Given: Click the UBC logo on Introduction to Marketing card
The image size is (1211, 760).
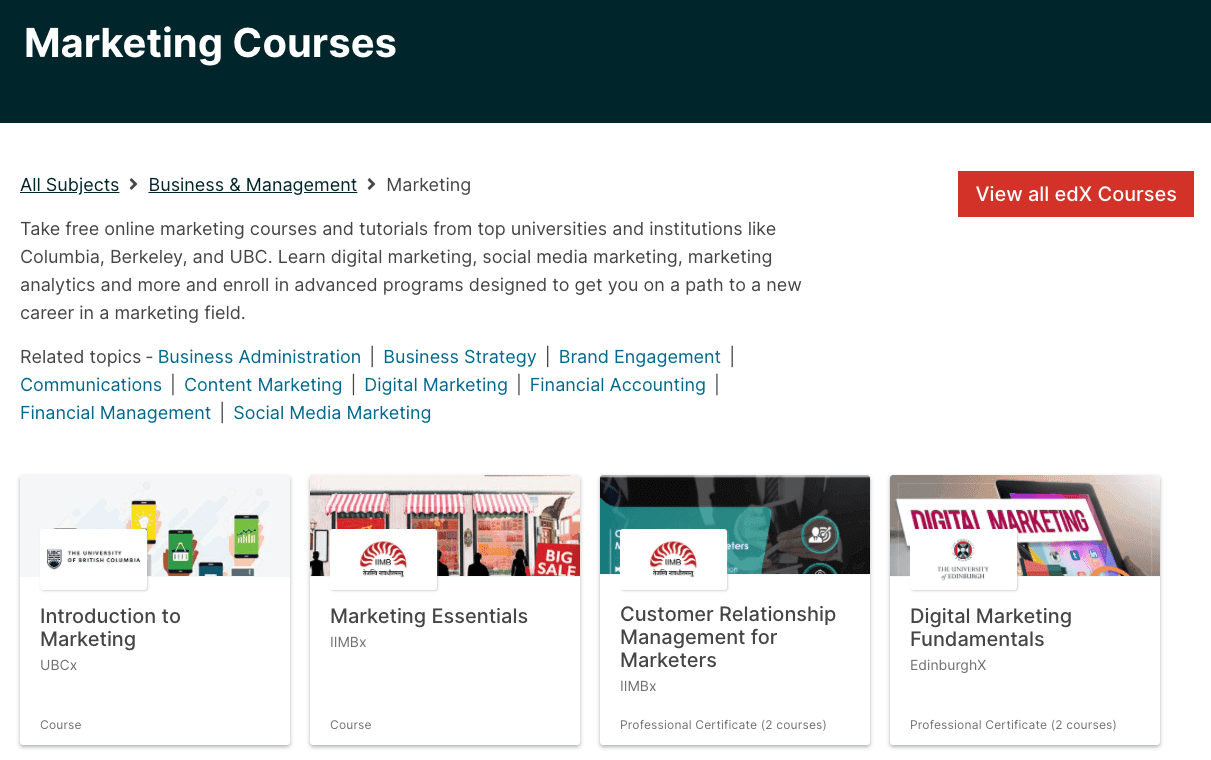Looking at the screenshot, I should click(x=94, y=556).
